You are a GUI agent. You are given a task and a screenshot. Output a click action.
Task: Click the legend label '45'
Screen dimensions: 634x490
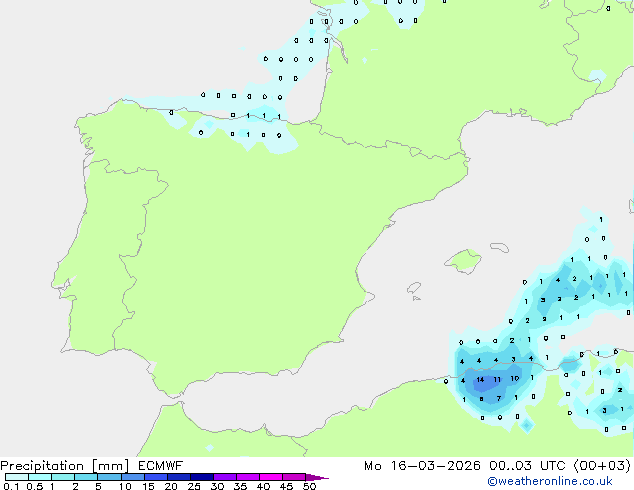(x=286, y=486)
